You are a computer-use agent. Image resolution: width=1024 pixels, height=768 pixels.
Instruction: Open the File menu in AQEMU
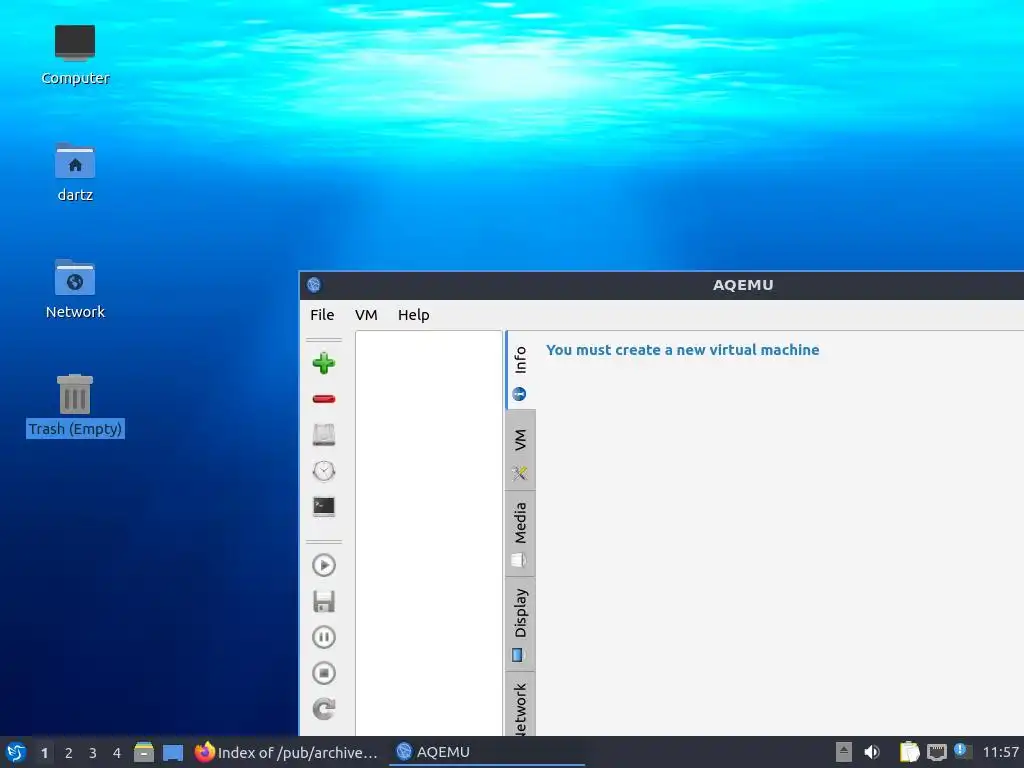coord(322,315)
